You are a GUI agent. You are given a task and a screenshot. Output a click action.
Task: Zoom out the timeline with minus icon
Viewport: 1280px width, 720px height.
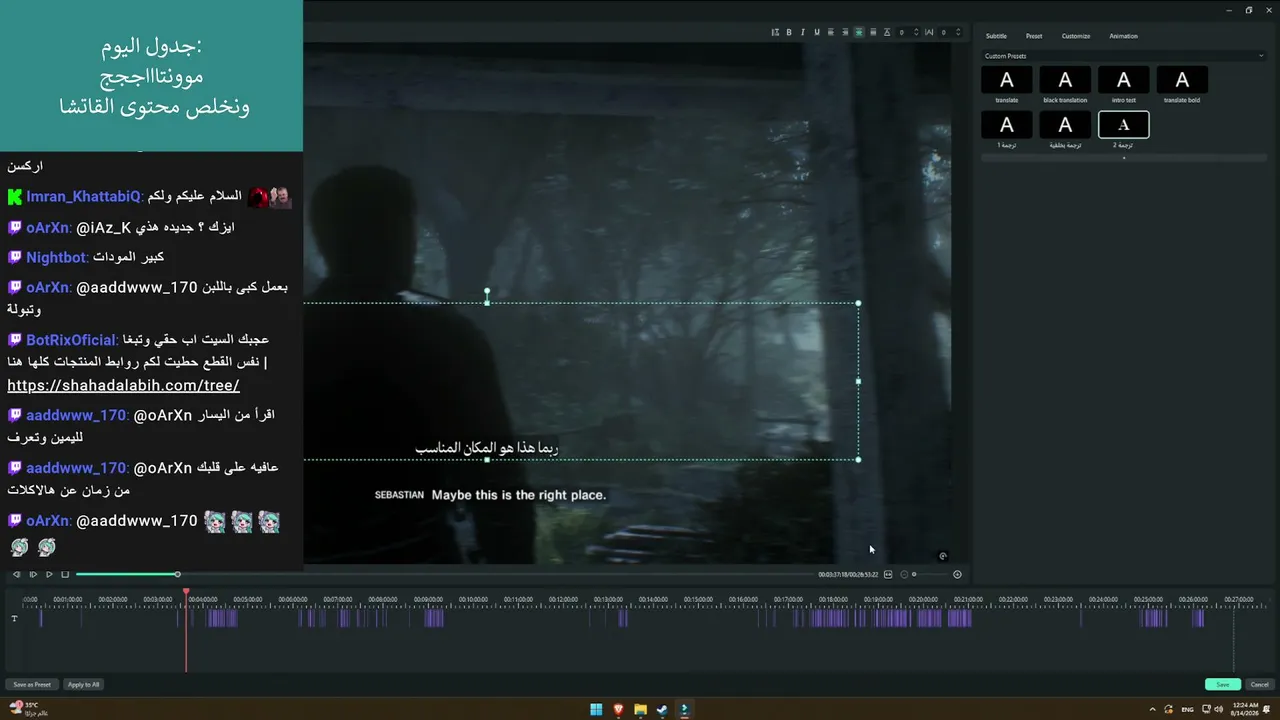tap(904, 574)
